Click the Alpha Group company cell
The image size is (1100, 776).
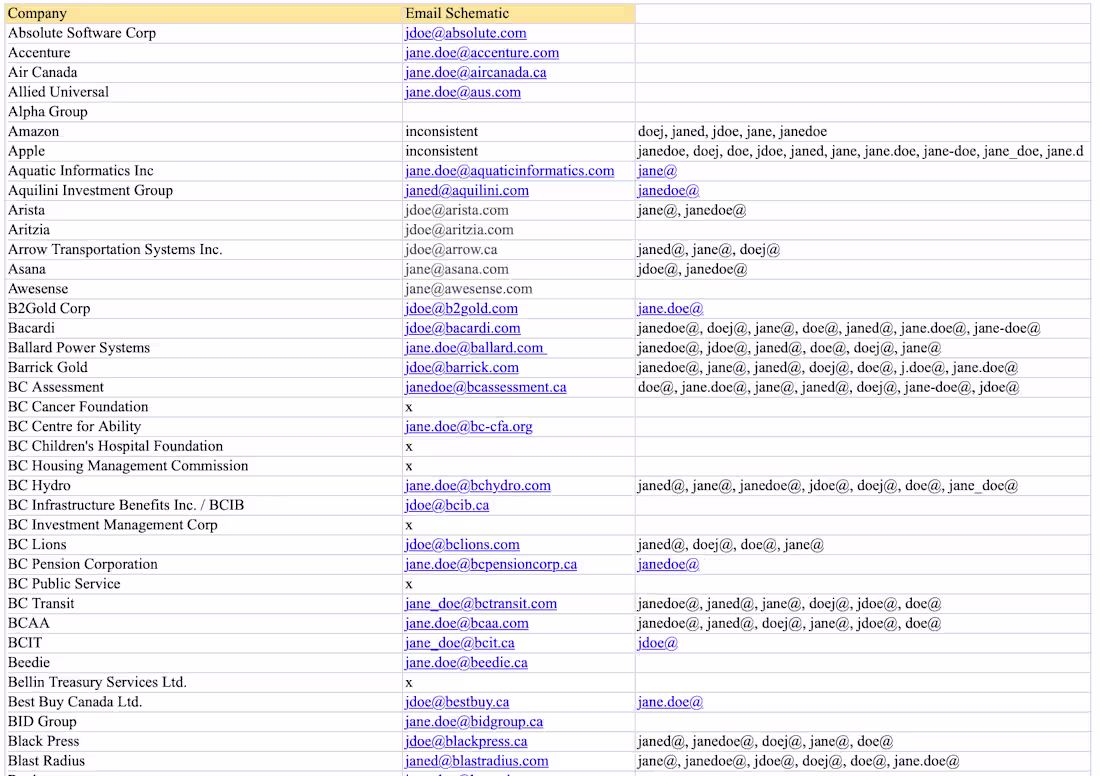[x=200, y=111]
